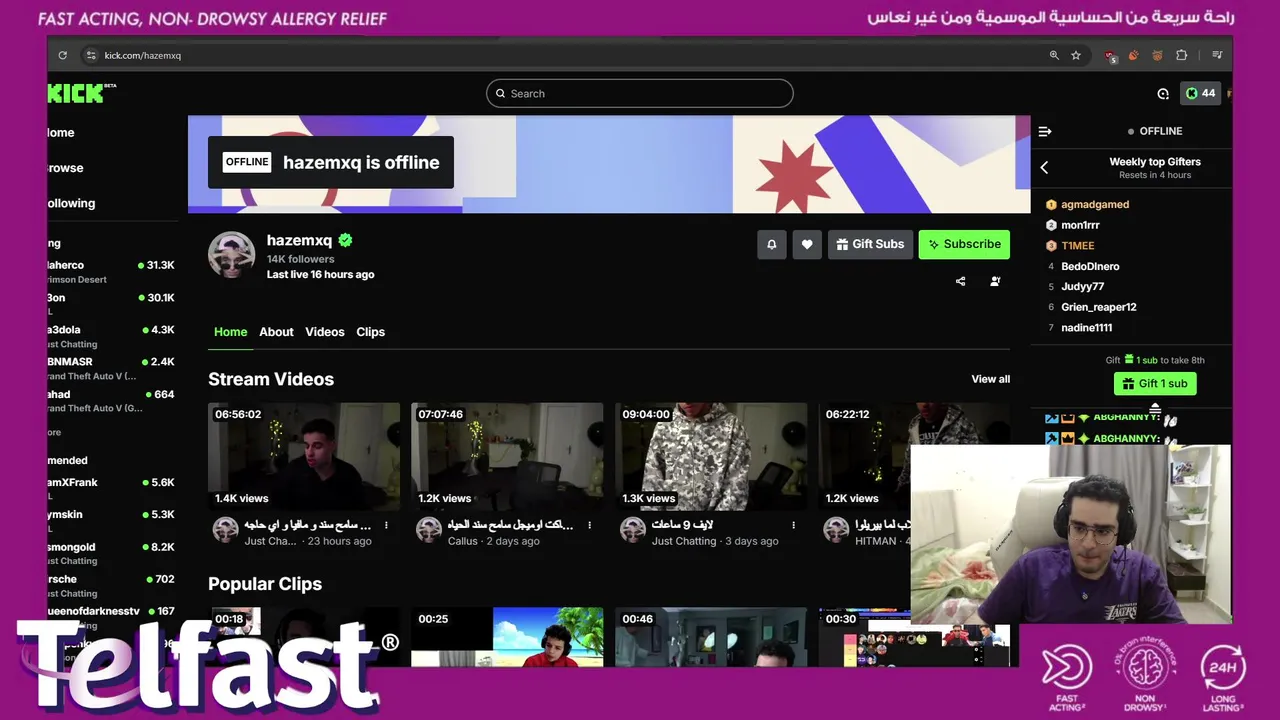Click the green verified badge beside hazemxq

(x=345, y=240)
